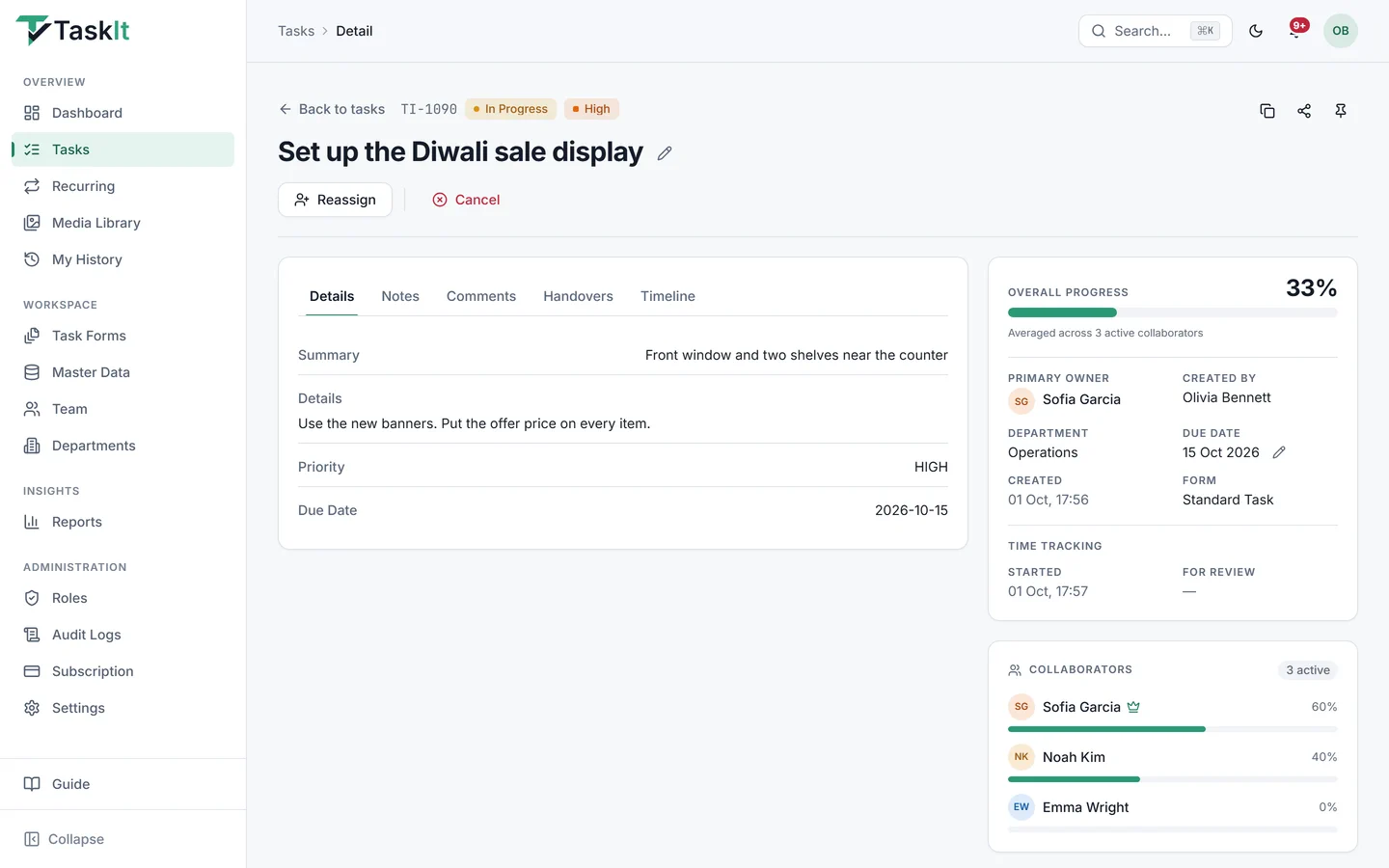Click the Search field
The image size is (1389, 868).
point(1155,31)
